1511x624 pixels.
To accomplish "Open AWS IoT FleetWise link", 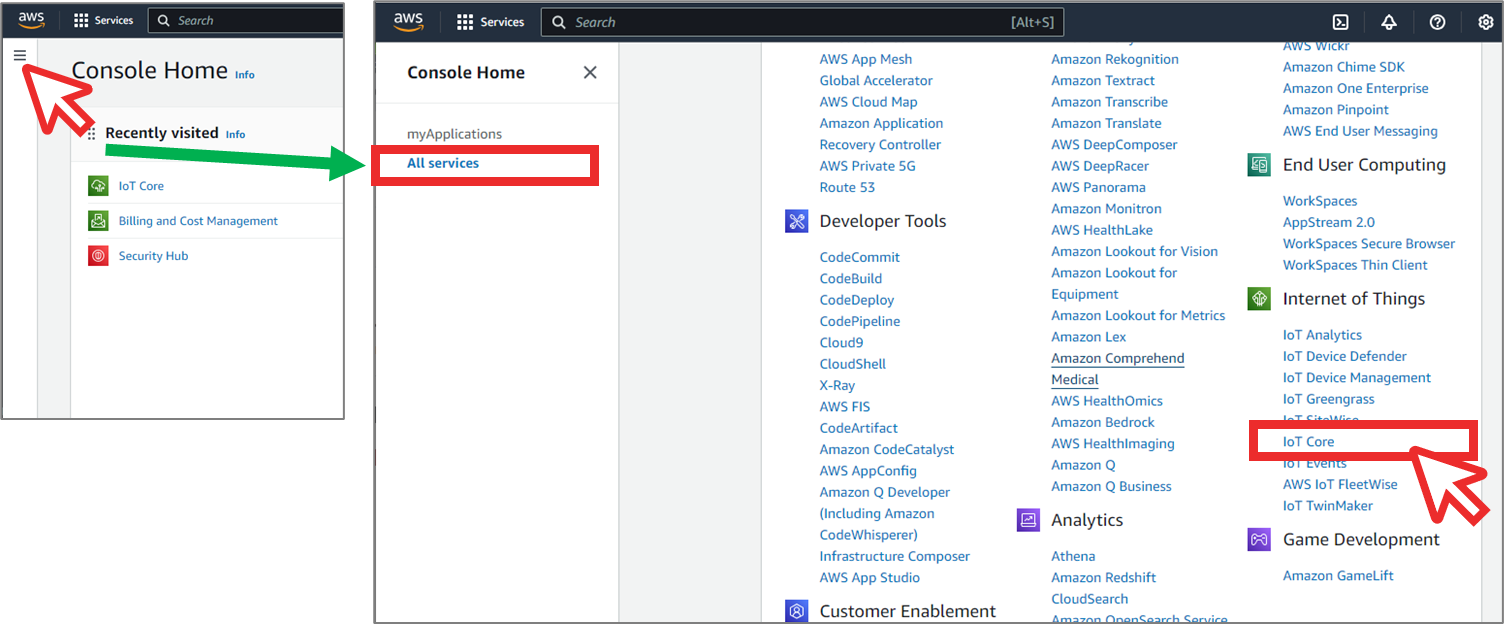I will click(1340, 484).
